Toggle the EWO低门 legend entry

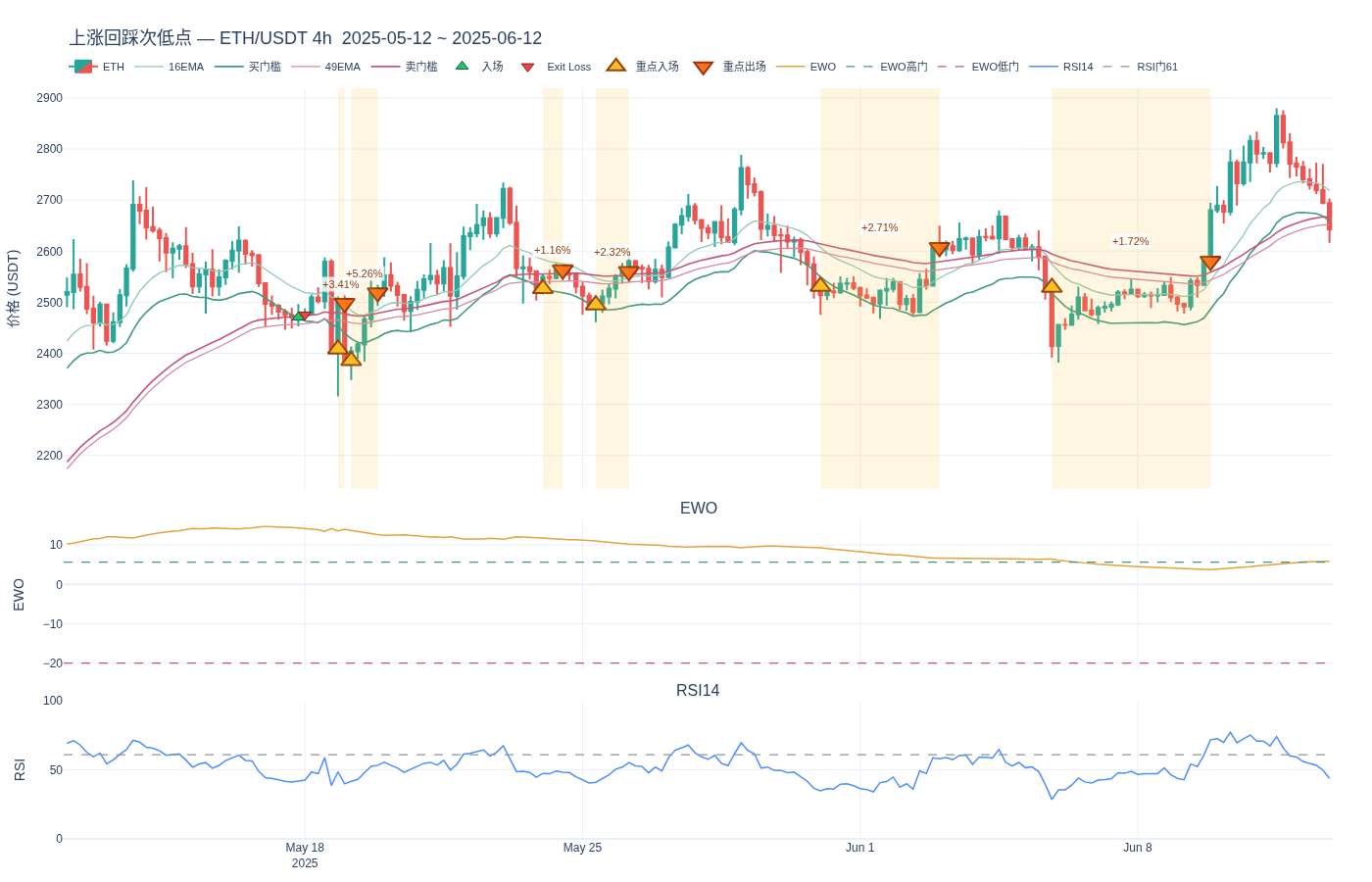coord(978,67)
